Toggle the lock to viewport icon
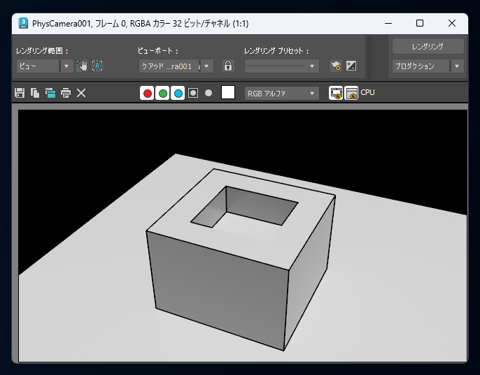The width and height of the screenshot is (480, 375). click(x=228, y=66)
